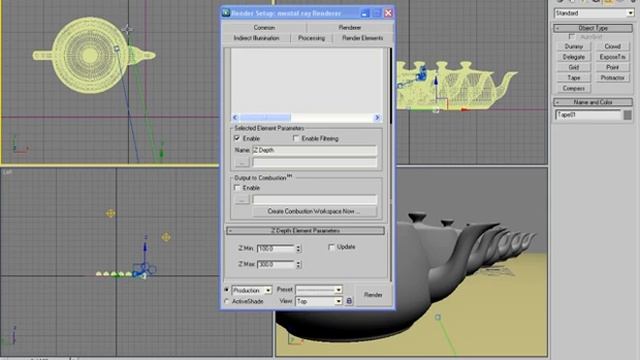This screenshot has height=360, width=640.
Task: Check the Update box in Z Depth parameters
Action: tap(331, 247)
